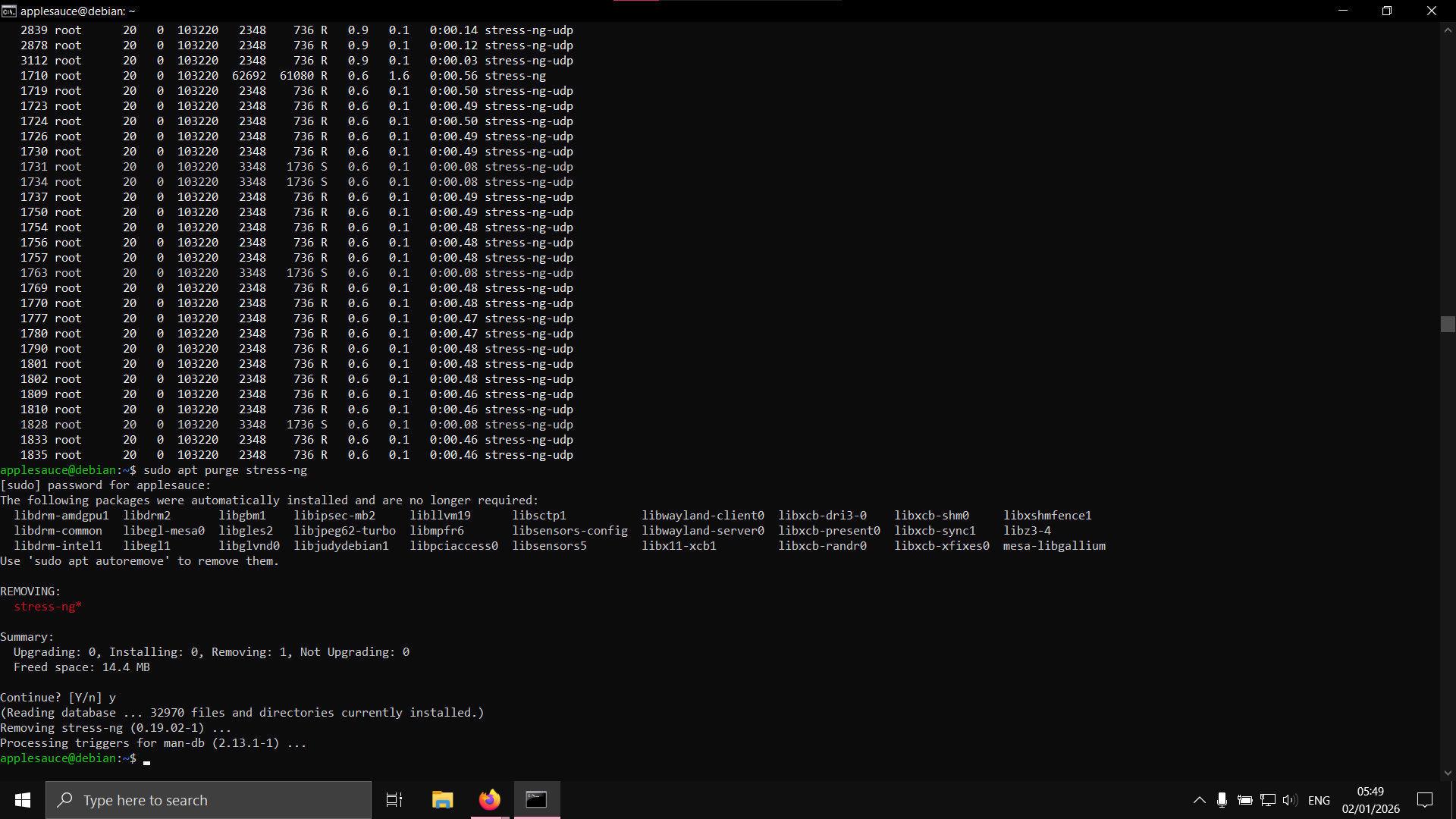Launch File Explorer from taskbar
This screenshot has height=819, width=1456.
point(442,800)
